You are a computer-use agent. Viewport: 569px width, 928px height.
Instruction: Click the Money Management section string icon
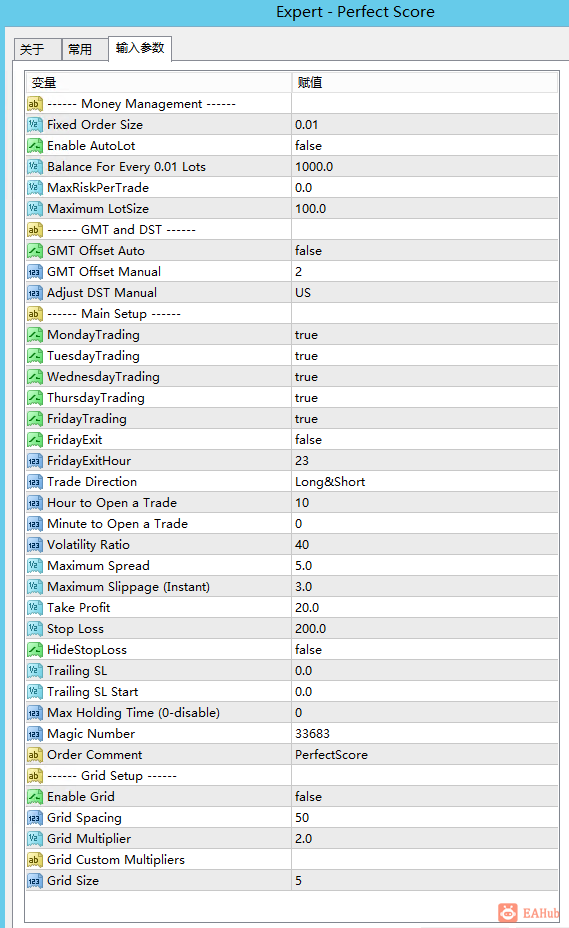click(35, 104)
